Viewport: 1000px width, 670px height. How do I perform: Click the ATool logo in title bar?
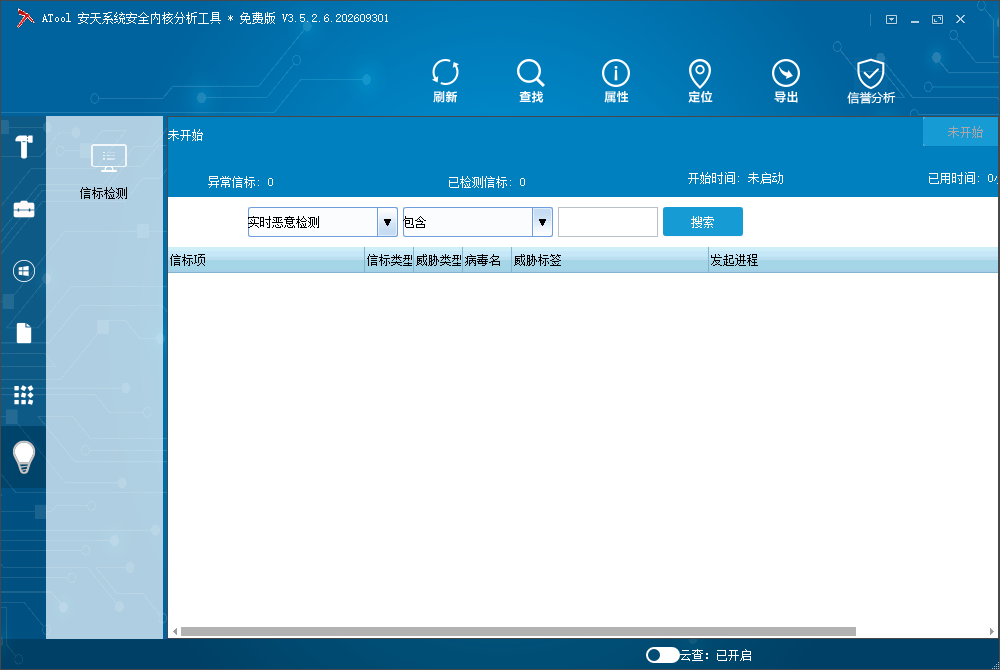pyautogui.click(x=25, y=18)
